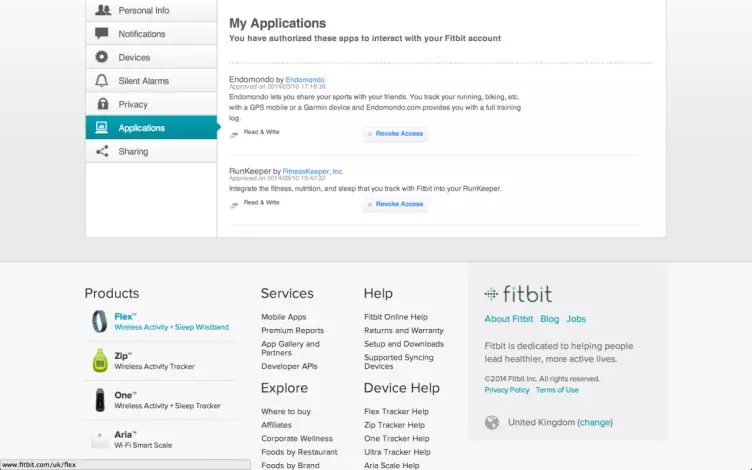This screenshot has width=752, height=470.
Task: Open Returns and Warranty link
Action: pos(404,330)
